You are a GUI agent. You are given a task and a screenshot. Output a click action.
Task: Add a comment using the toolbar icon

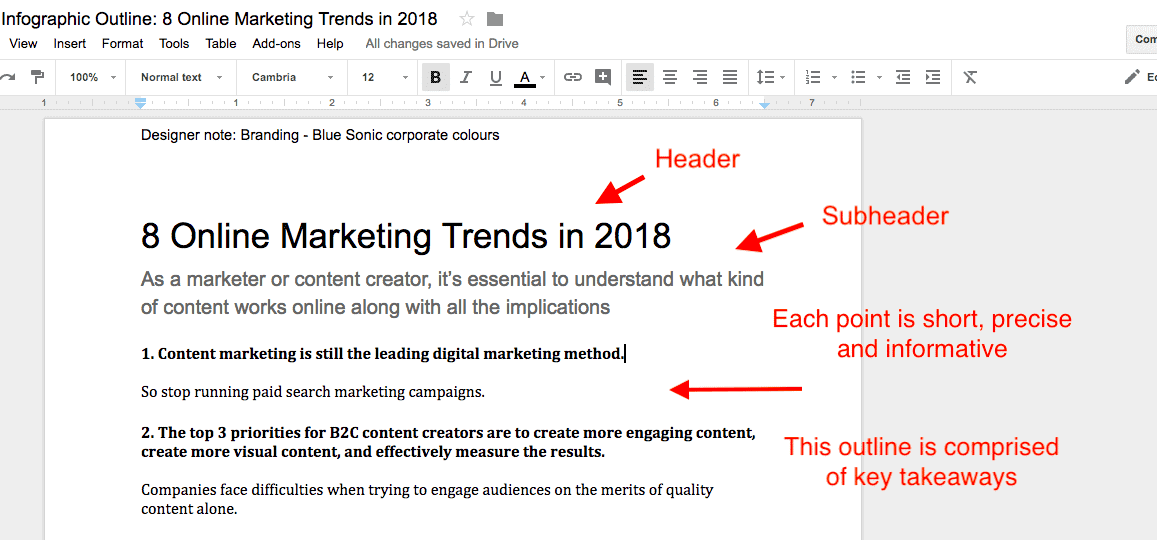tap(603, 77)
